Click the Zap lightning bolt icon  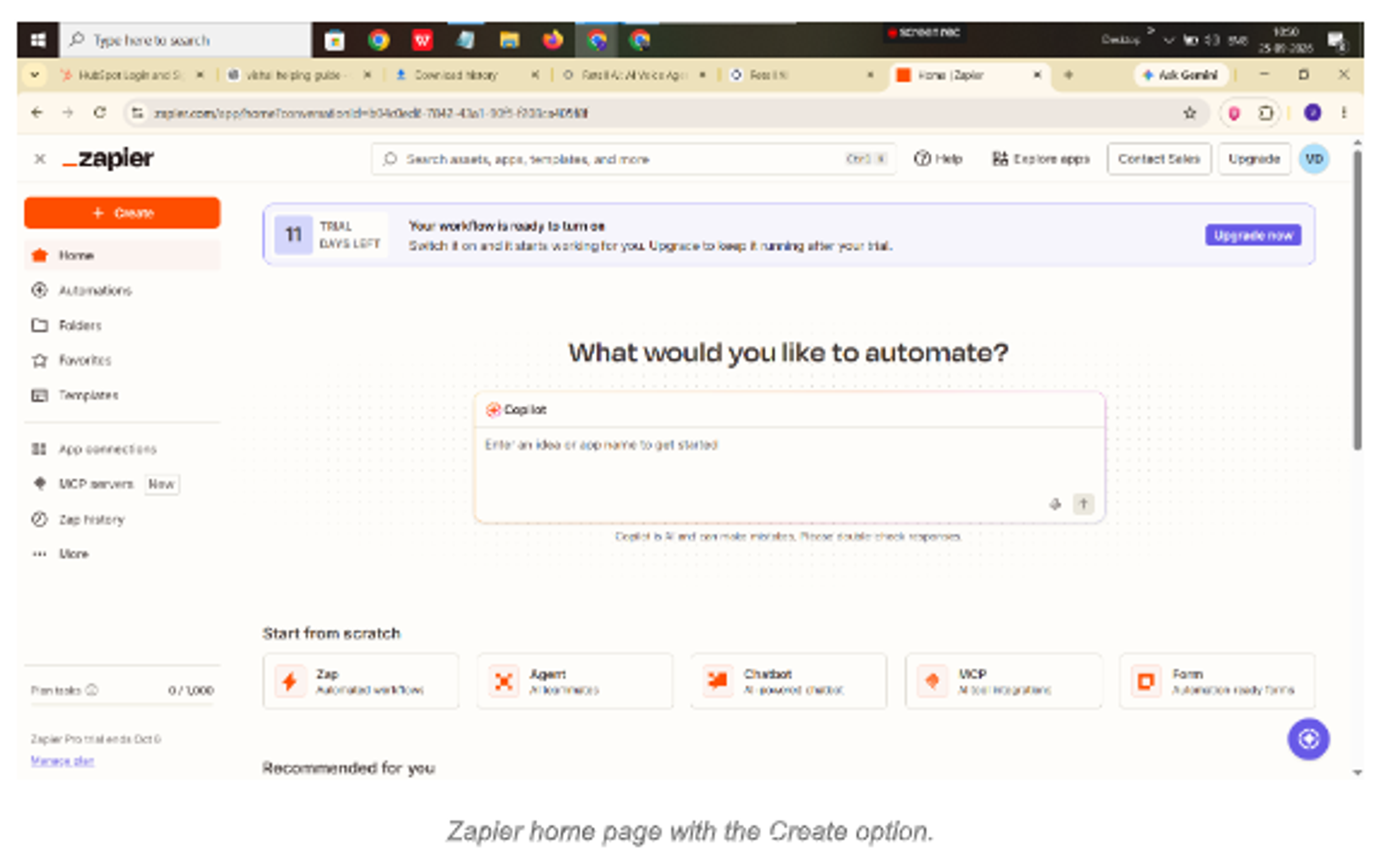[290, 681]
